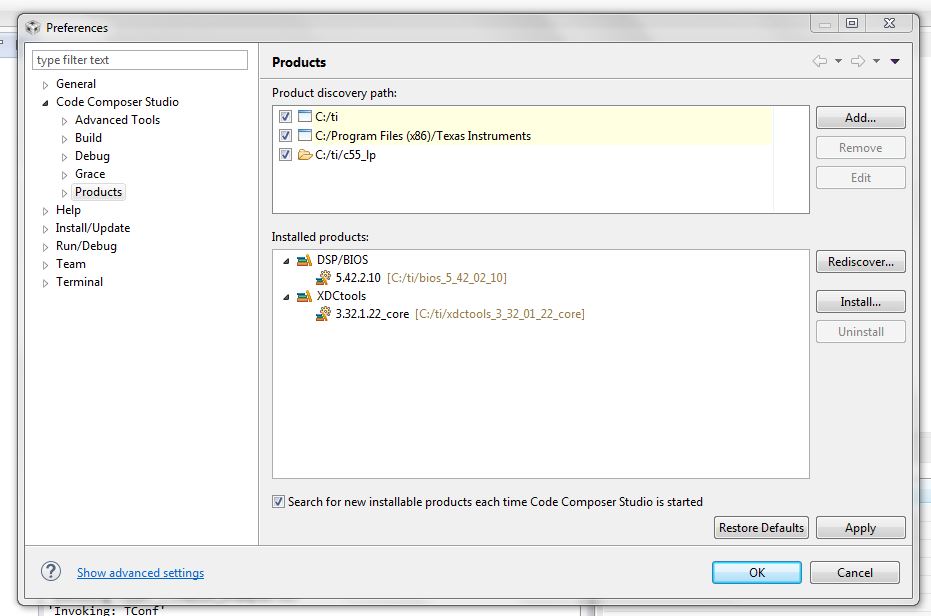Click the XDCtools product icon
This screenshot has width=931, height=616.
304,296
